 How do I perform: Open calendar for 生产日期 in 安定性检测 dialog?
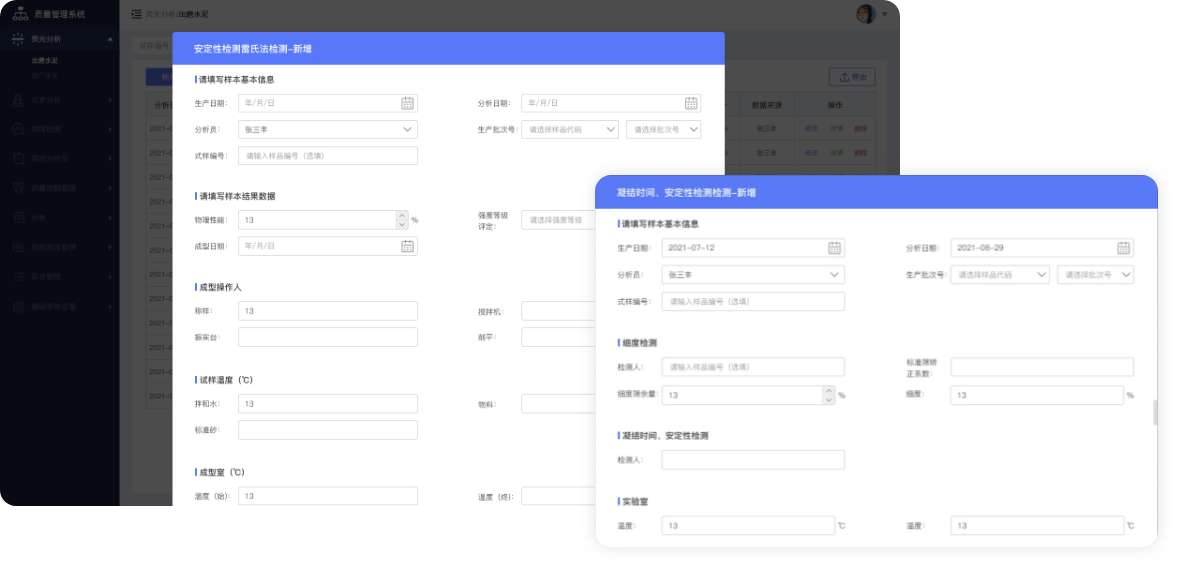point(407,103)
